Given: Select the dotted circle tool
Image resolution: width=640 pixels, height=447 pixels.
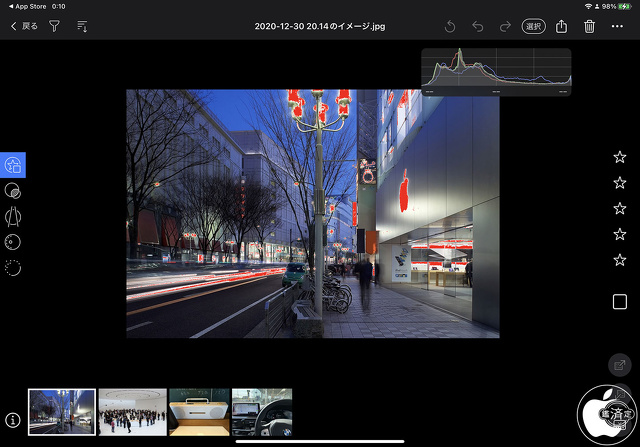Looking at the screenshot, I should click(13, 268).
